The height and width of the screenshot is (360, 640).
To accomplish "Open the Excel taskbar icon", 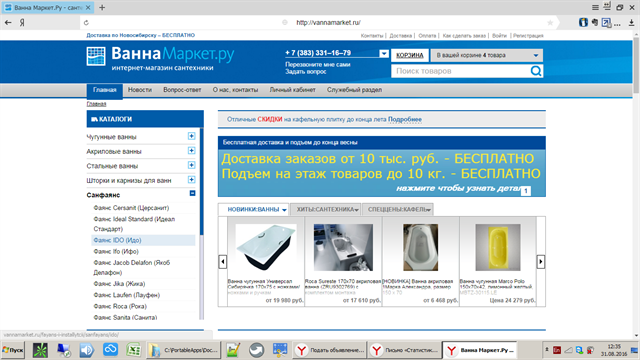I will pyautogui.click(x=133, y=350).
